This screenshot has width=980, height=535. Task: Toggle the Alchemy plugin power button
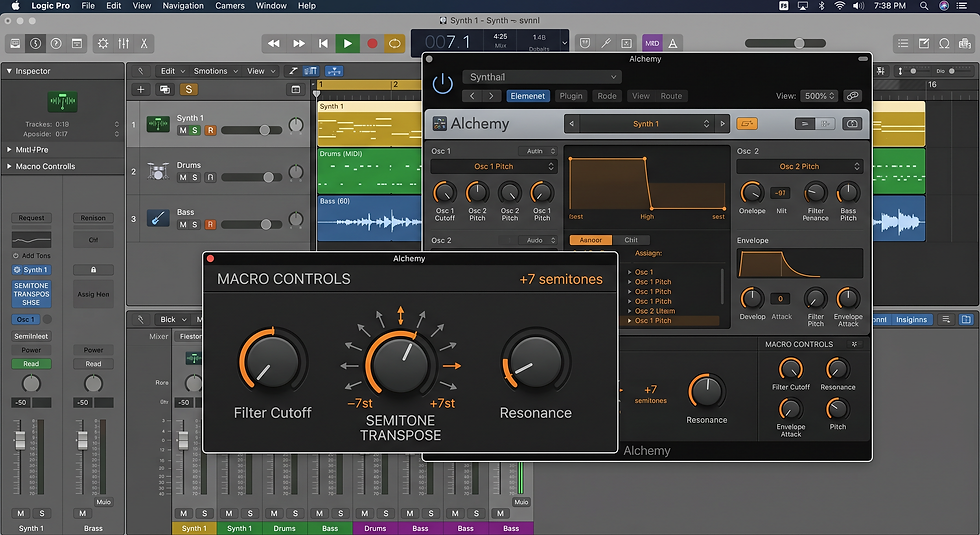click(442, 84)
